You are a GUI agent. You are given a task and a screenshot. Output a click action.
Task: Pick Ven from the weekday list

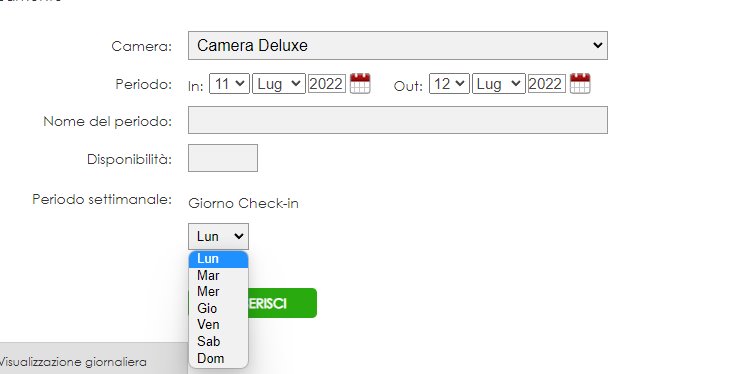pyautogui.click(x=218, y=325)
